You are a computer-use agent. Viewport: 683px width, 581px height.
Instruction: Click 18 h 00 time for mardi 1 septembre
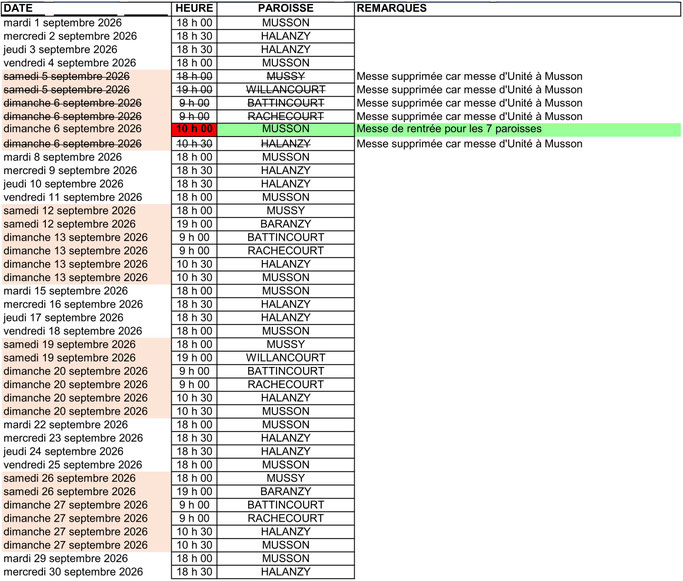click(x=194, y=23)
